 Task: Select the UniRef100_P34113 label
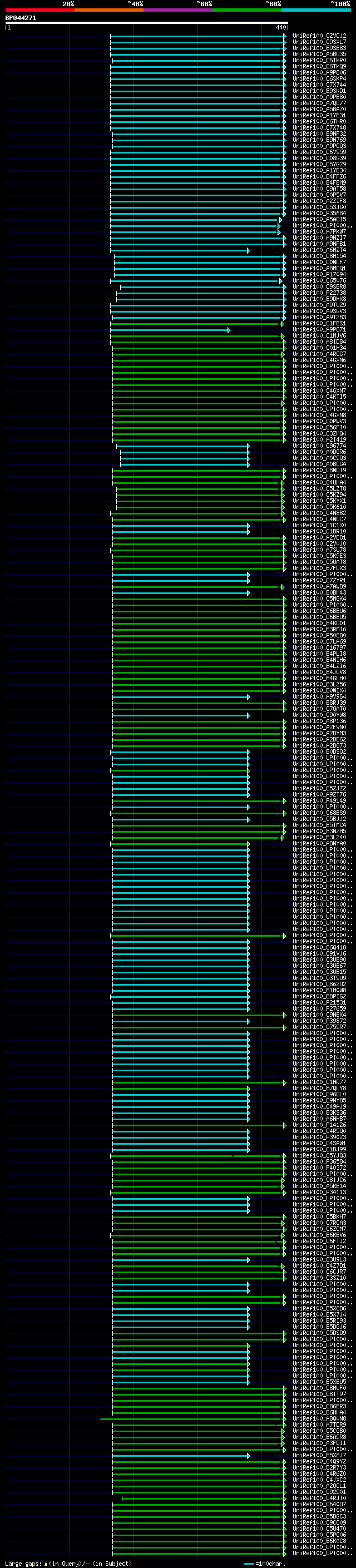point(319,1193)
